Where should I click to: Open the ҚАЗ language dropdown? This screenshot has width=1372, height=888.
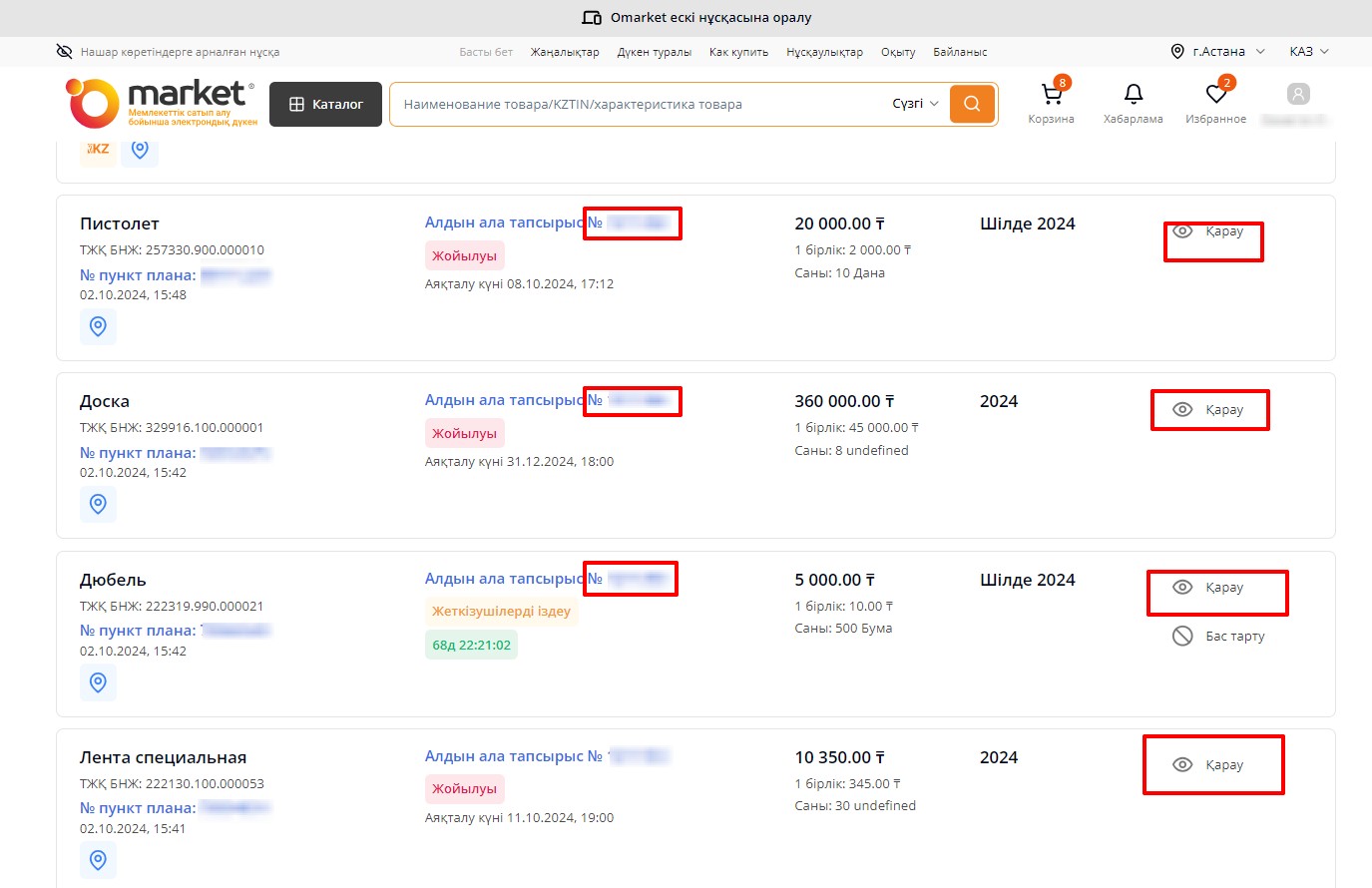pyautogui.click(x=1308, y=52)
